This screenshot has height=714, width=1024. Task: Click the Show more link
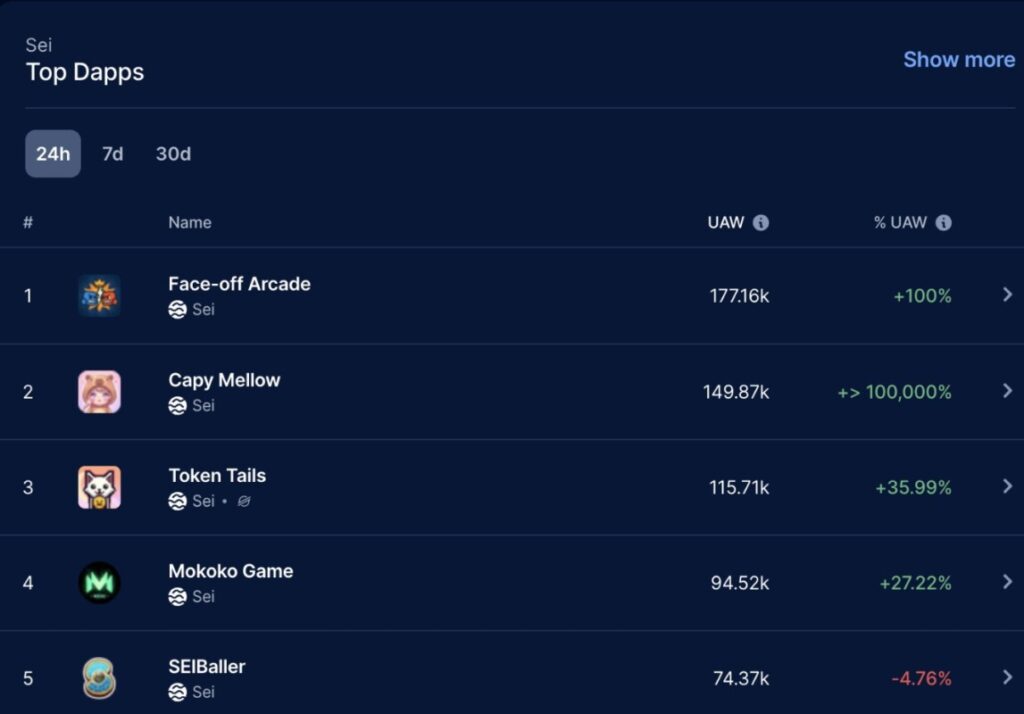click(x=958, y=60)
